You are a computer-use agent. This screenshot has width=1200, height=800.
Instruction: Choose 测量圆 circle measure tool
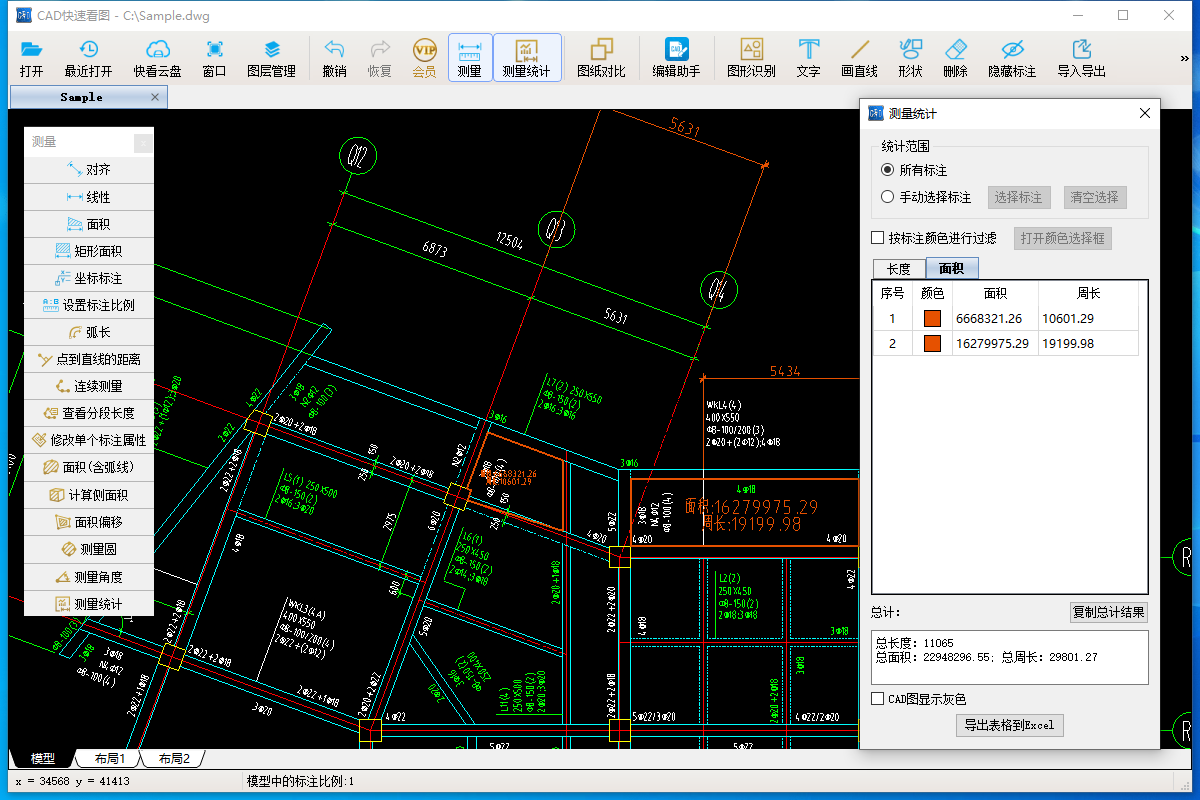[x=89, y=549]
